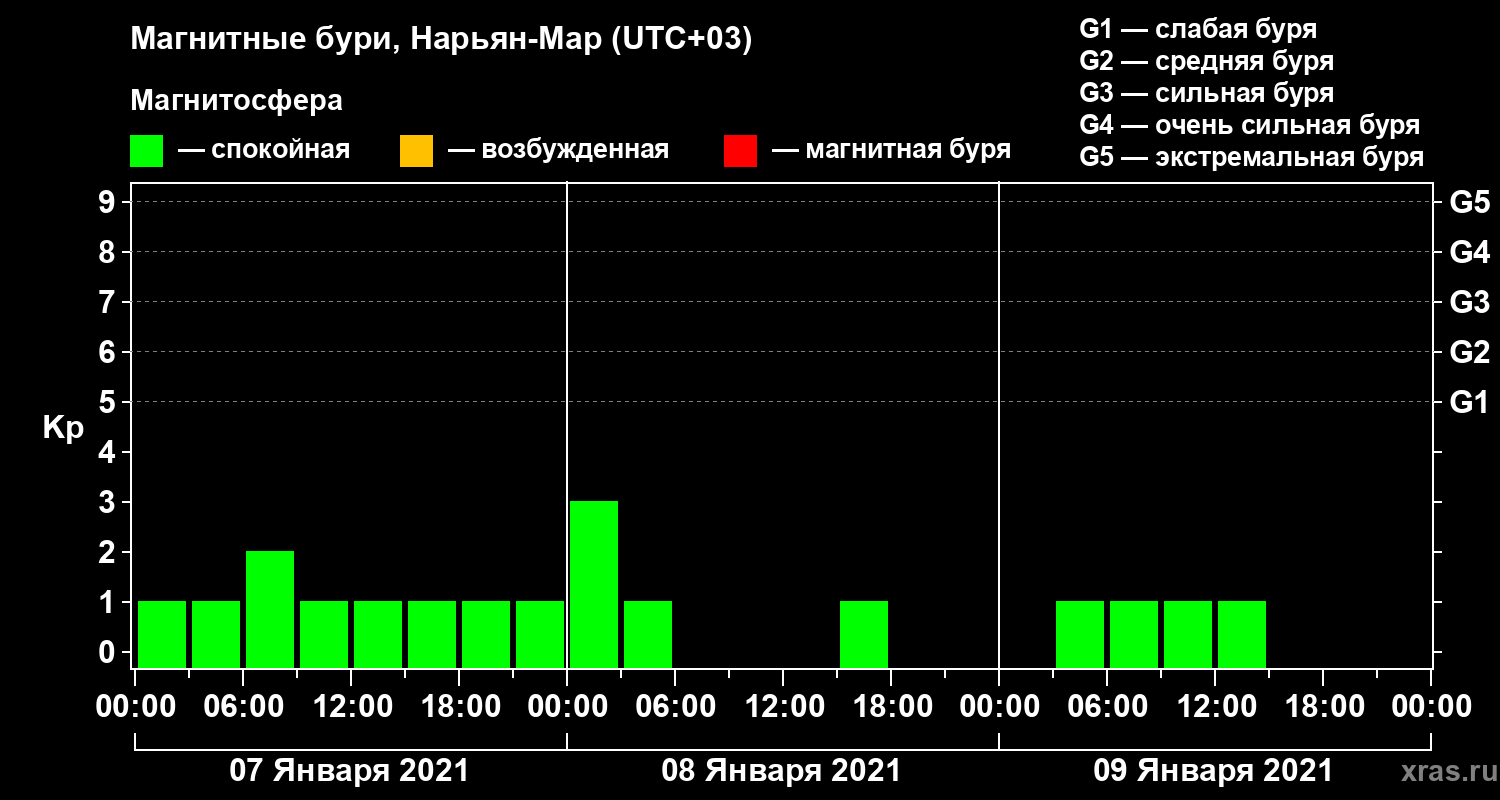This screenshot has height=800, width=1500.
Task: Click the Kp axis value 3
Action: click(x=109, y=502)
